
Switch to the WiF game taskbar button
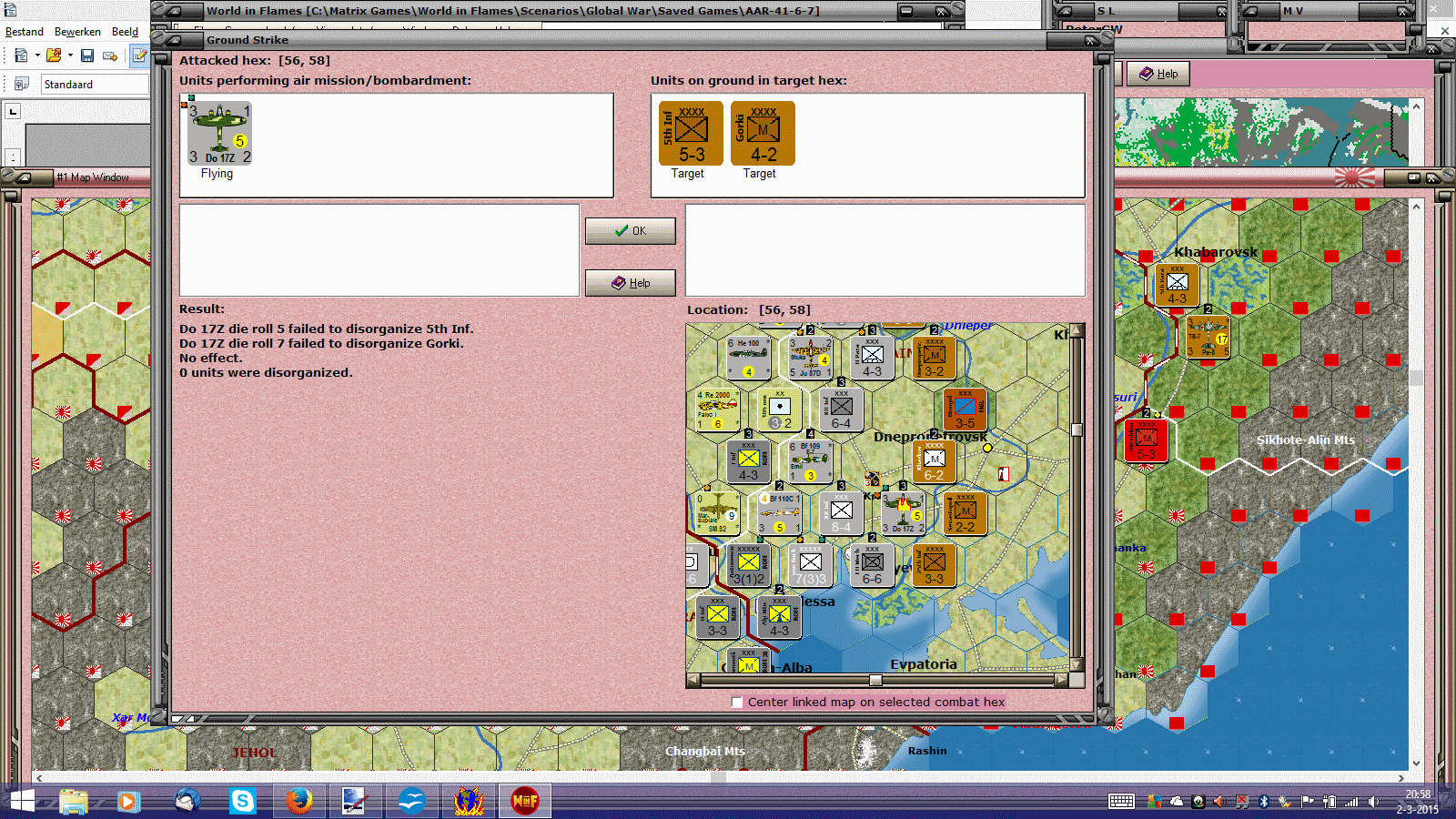525,802
